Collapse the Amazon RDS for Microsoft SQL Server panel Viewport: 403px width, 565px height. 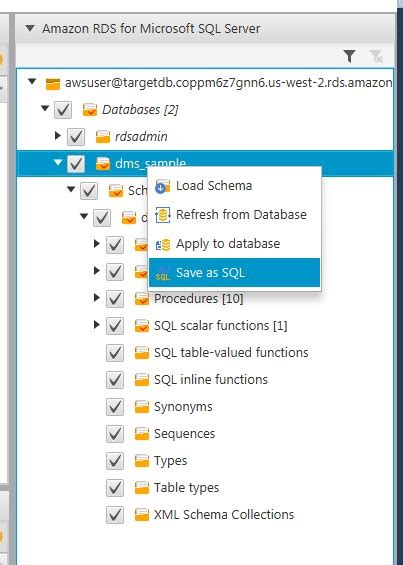click(x=30, y=28)
